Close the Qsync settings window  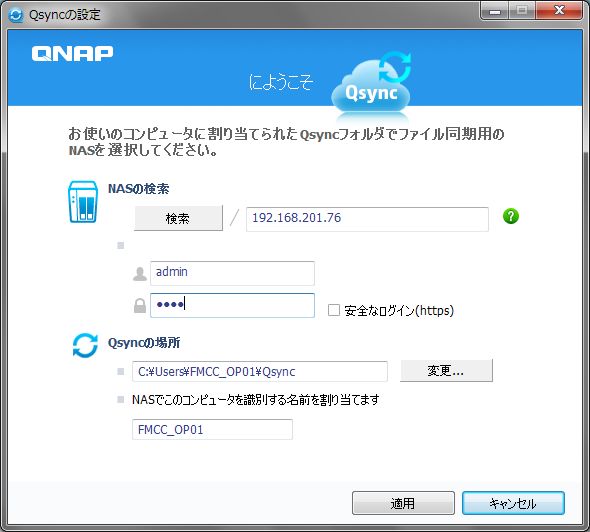pyautogui.click(x=560, y=10)
